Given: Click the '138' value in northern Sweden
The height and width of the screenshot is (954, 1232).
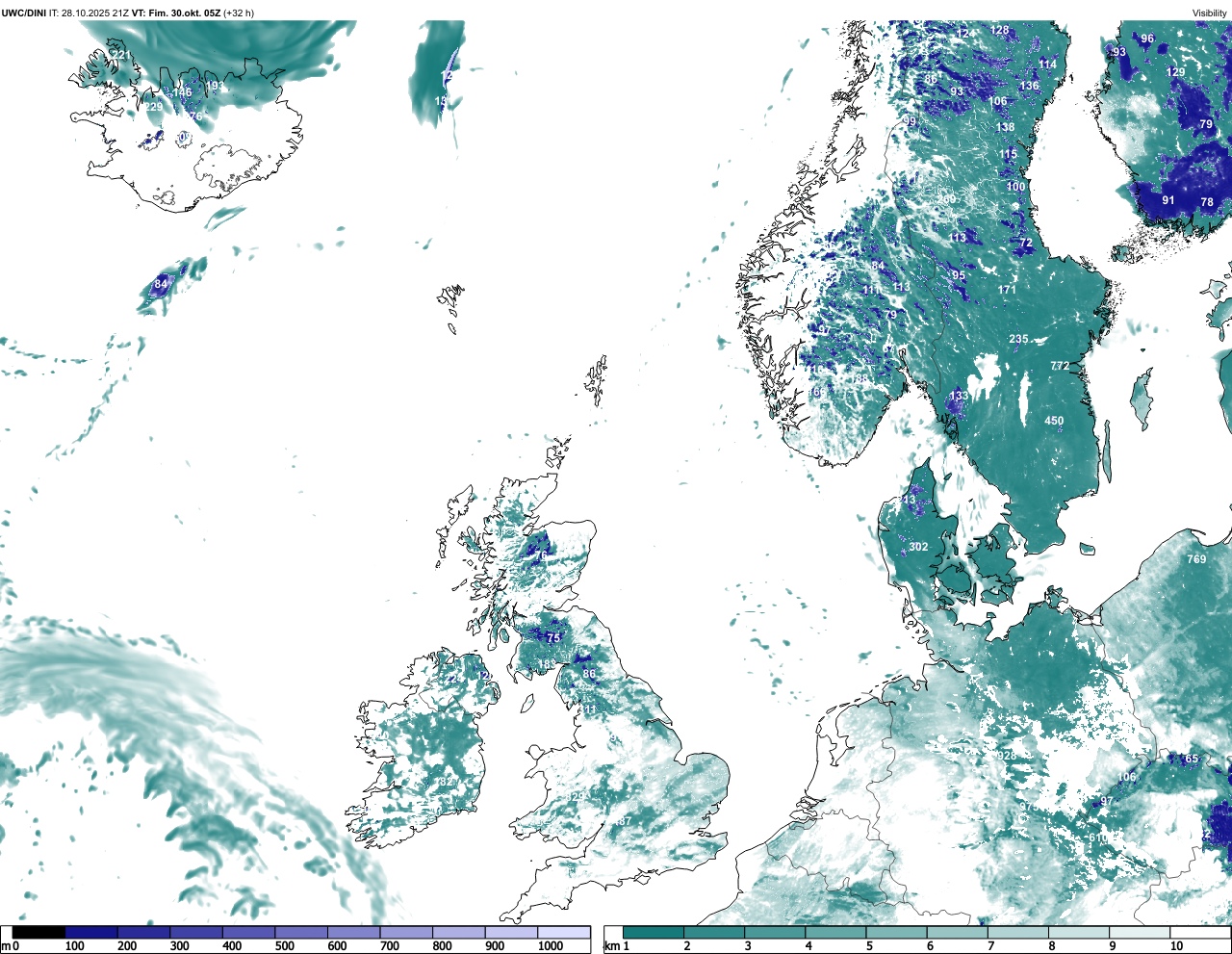Looking at the screenshot, I should (1005, 127).
